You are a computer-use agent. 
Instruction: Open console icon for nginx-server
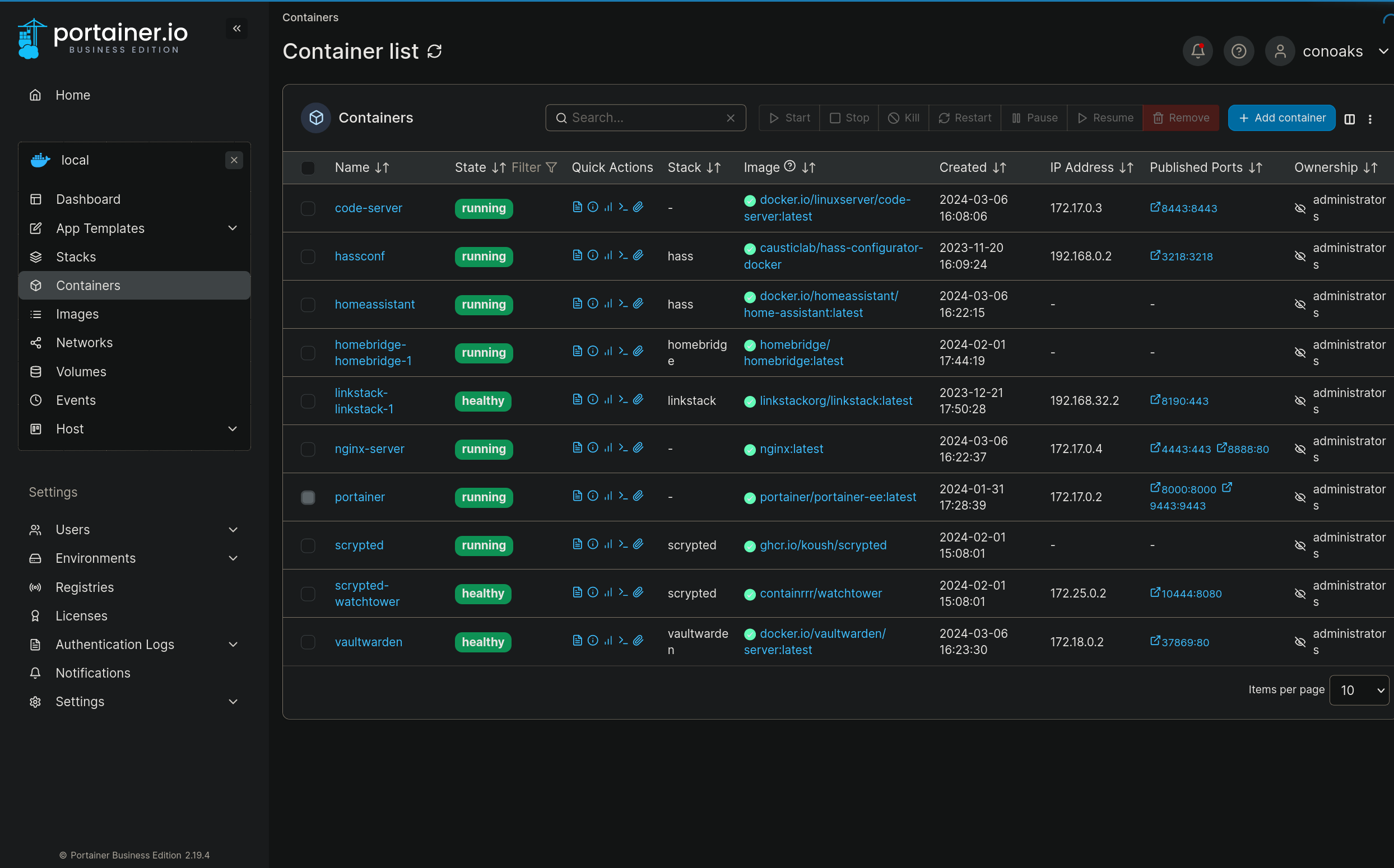coord(623,447)
